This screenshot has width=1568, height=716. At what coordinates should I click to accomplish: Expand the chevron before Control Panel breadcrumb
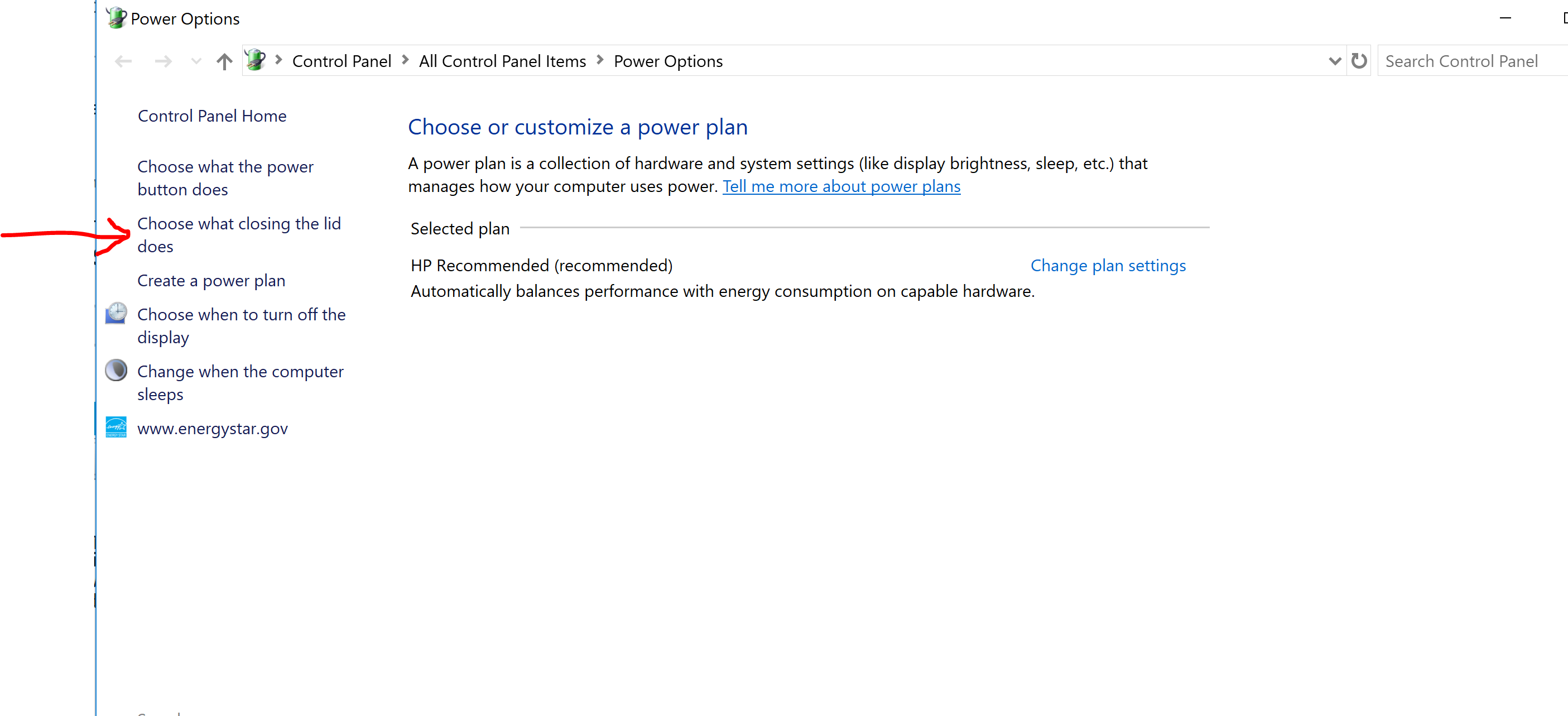coord(279,60)
